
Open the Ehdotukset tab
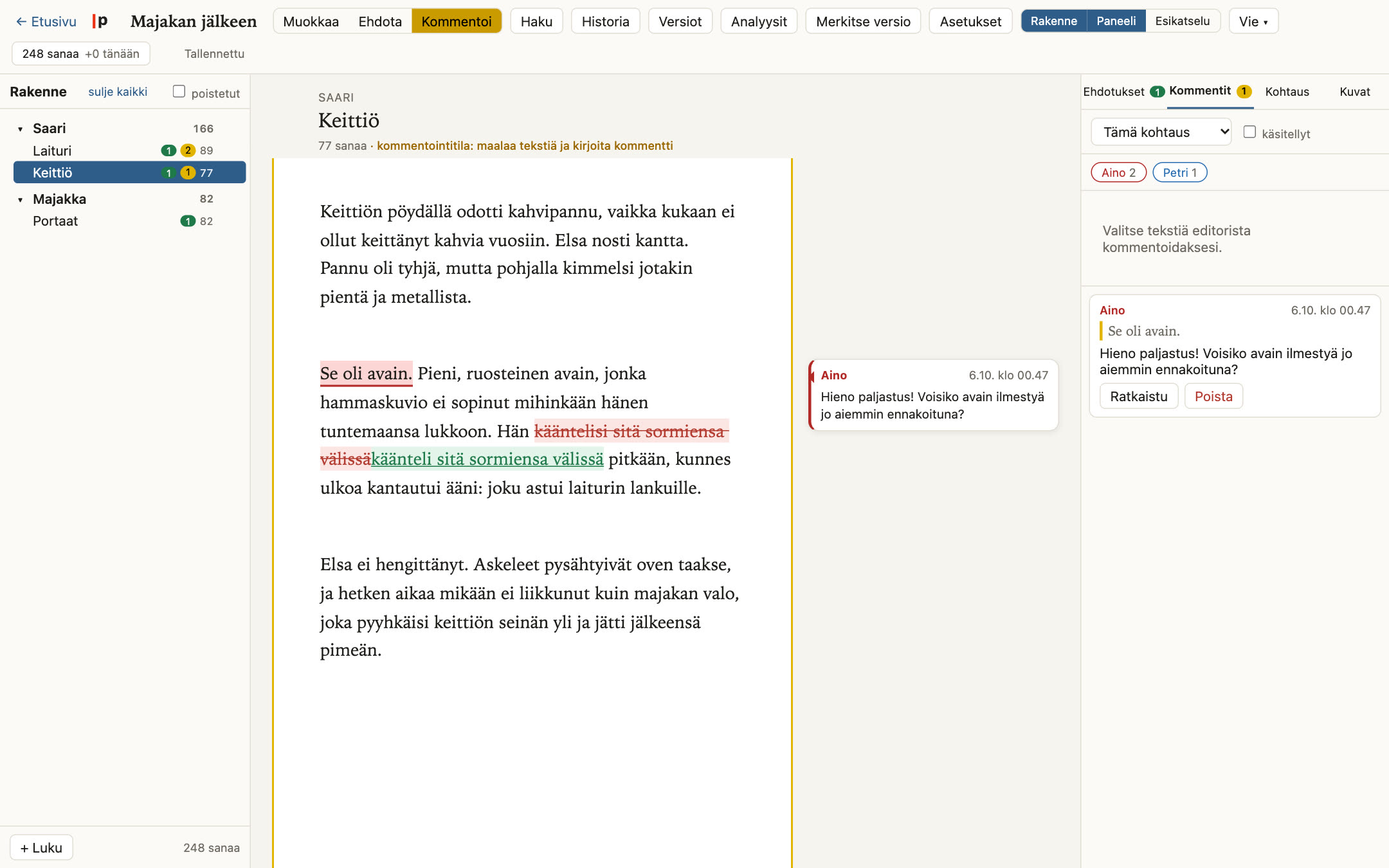(1123, 92)
